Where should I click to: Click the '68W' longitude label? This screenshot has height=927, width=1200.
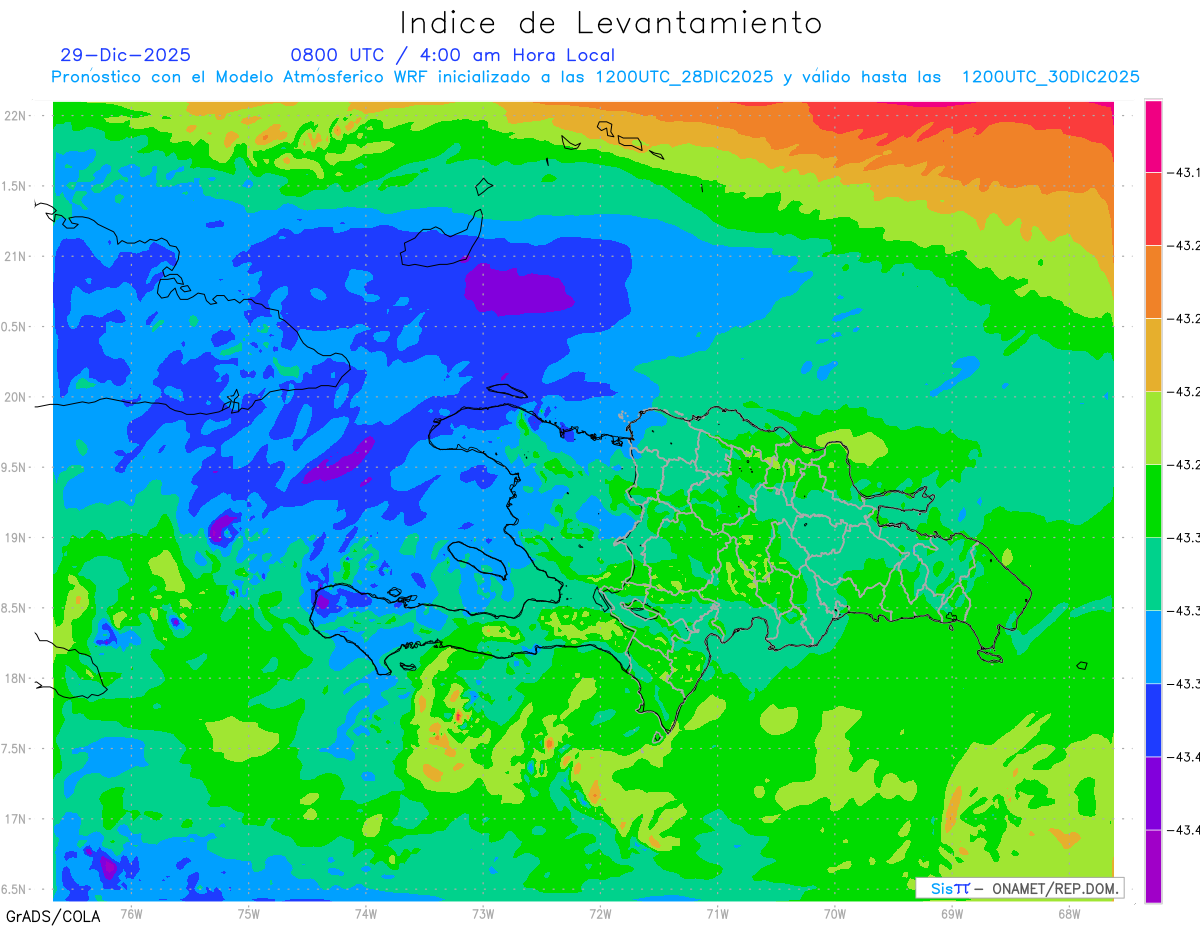1069,913
